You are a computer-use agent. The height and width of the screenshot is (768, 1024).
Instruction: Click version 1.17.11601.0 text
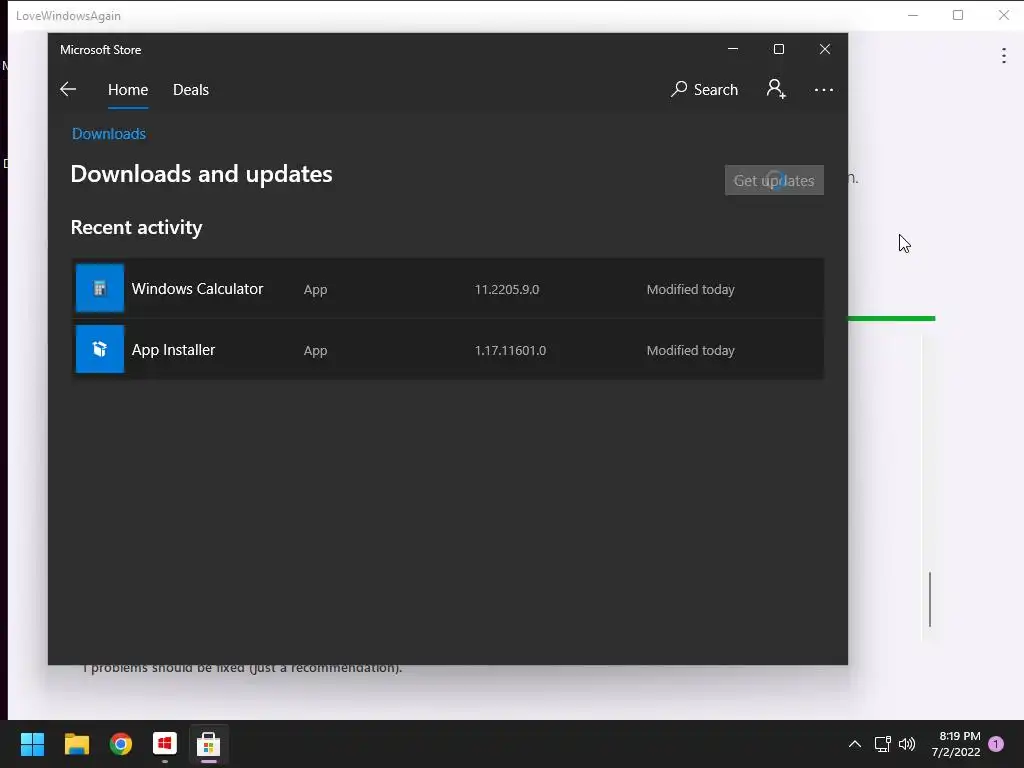[x=510, y=351]
